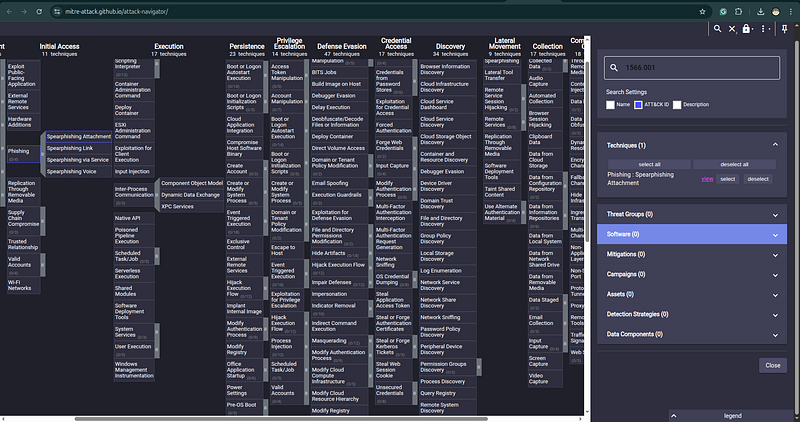Expand the highlighted Software (0) section
Image resolution: width=800 pixels, height=422 pixels.
coord(692,234)
